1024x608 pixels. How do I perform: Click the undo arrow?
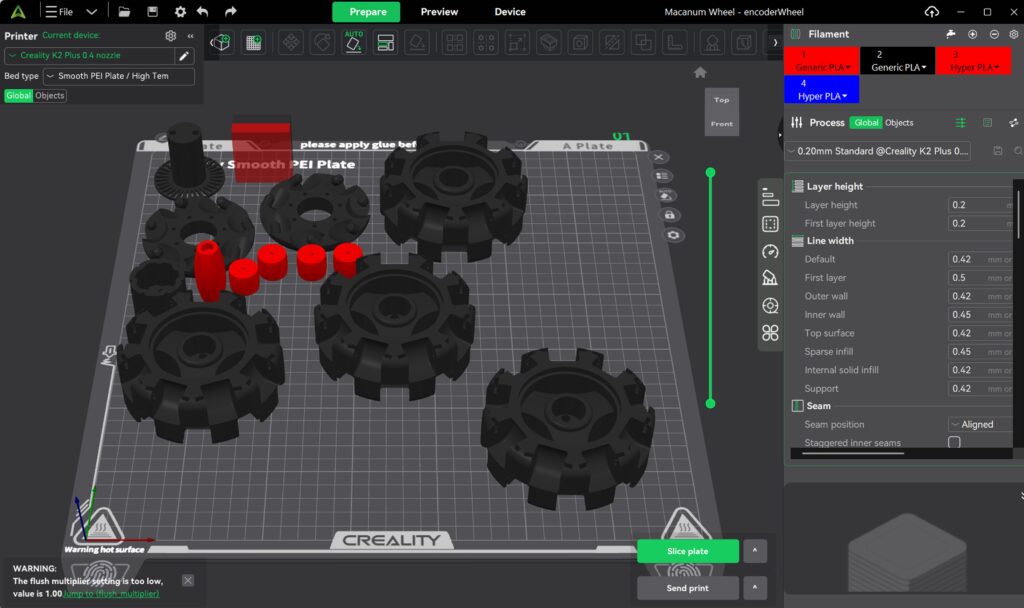[x=203, y=12]
